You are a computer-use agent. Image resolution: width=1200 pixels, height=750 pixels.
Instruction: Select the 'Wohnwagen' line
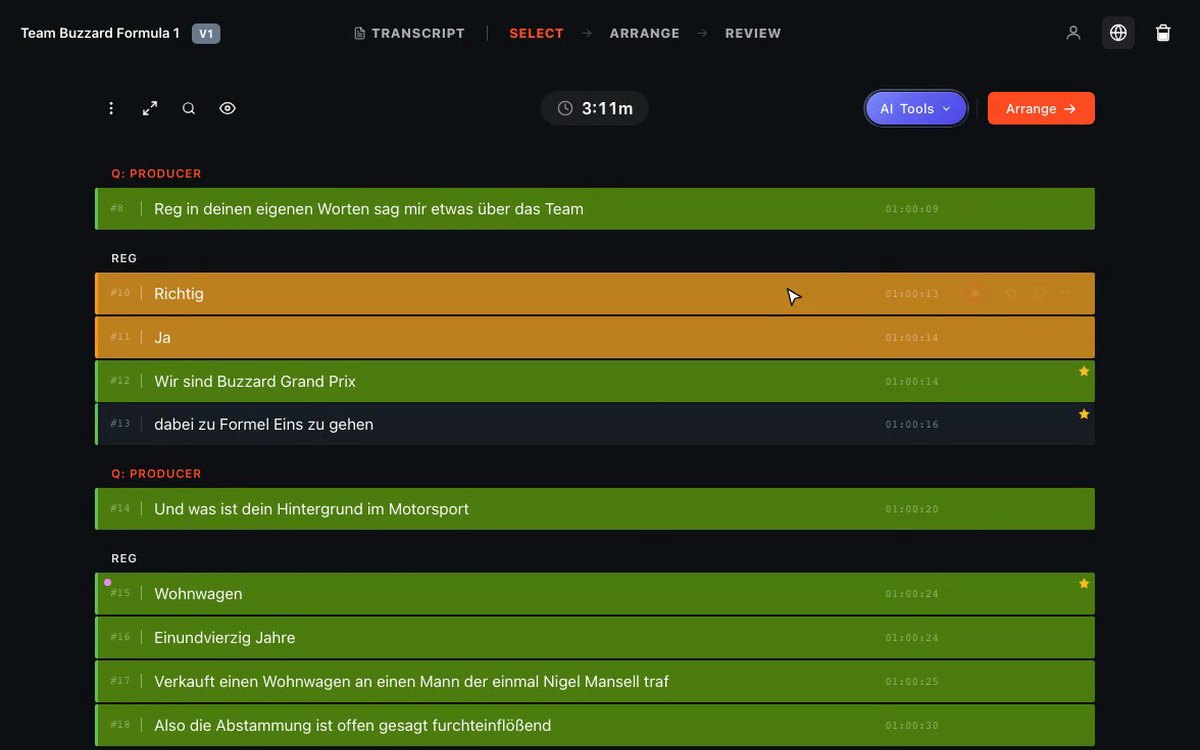click(595, 593)
